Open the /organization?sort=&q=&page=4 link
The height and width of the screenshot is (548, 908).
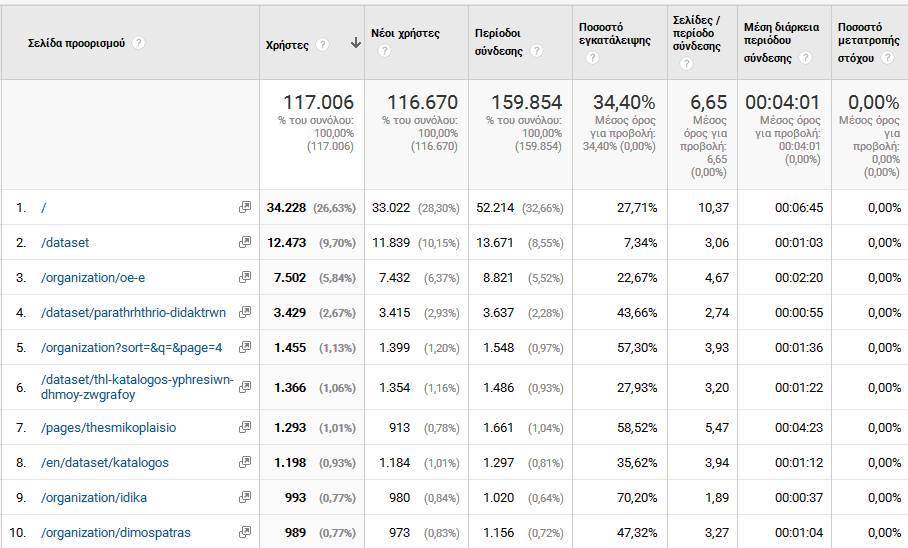[x=131, y=348]
